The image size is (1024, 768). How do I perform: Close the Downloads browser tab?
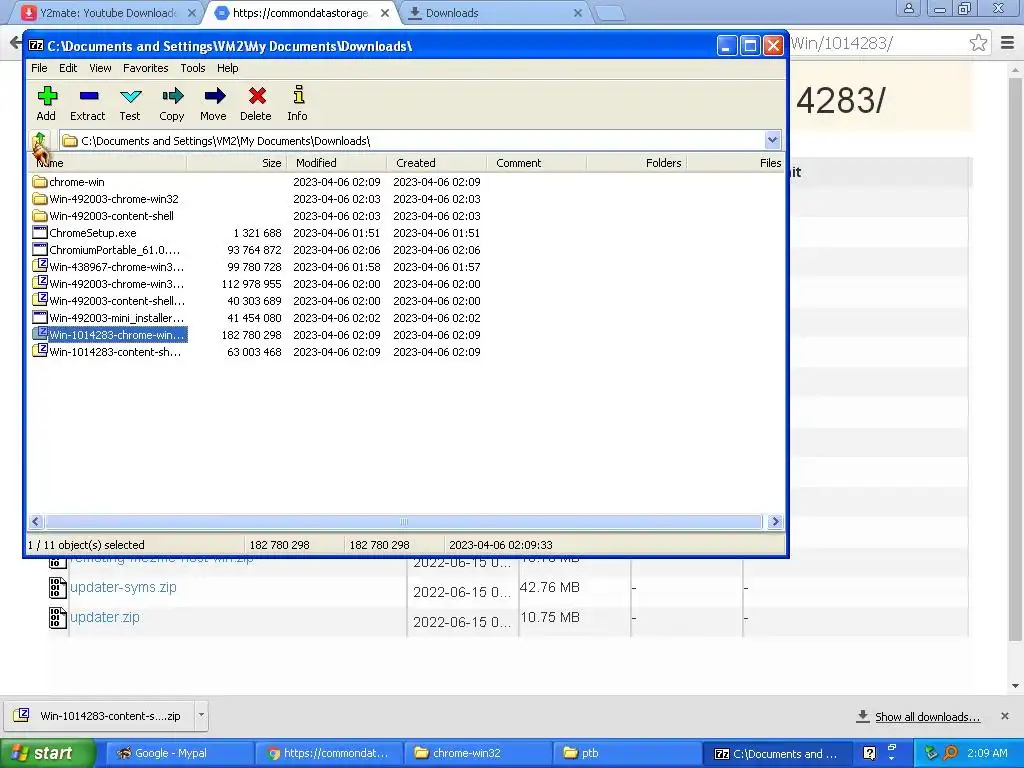(x=577, y=13)
